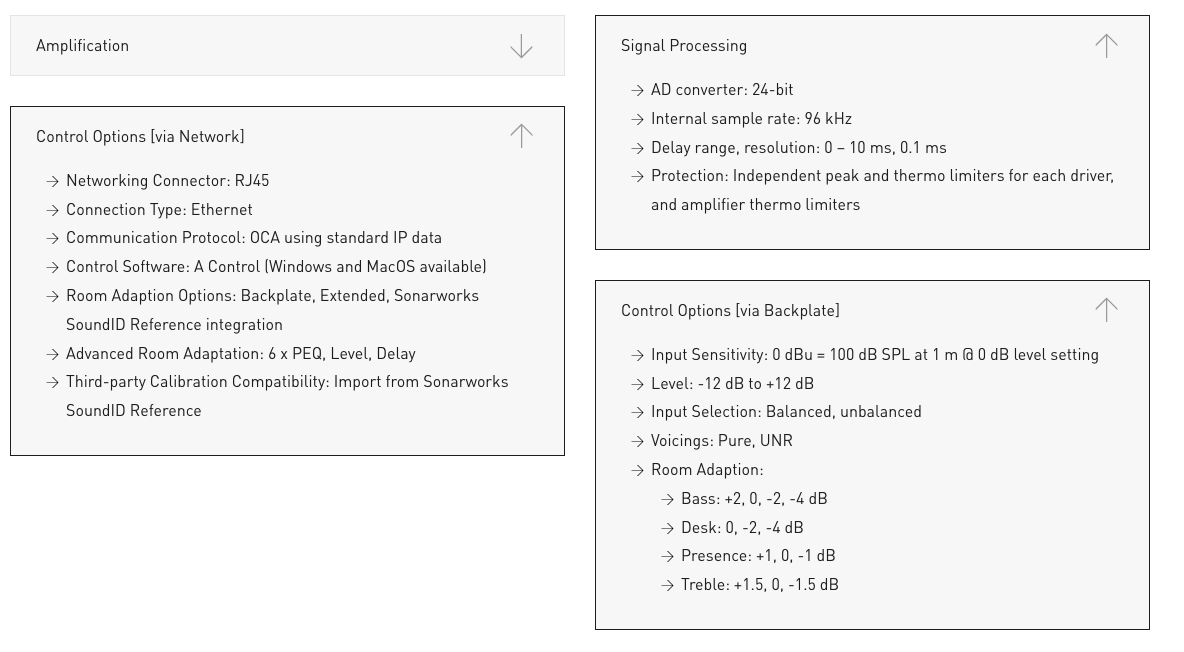Click the Amplification heading text

pyautogui.click(x=82, y=46)
